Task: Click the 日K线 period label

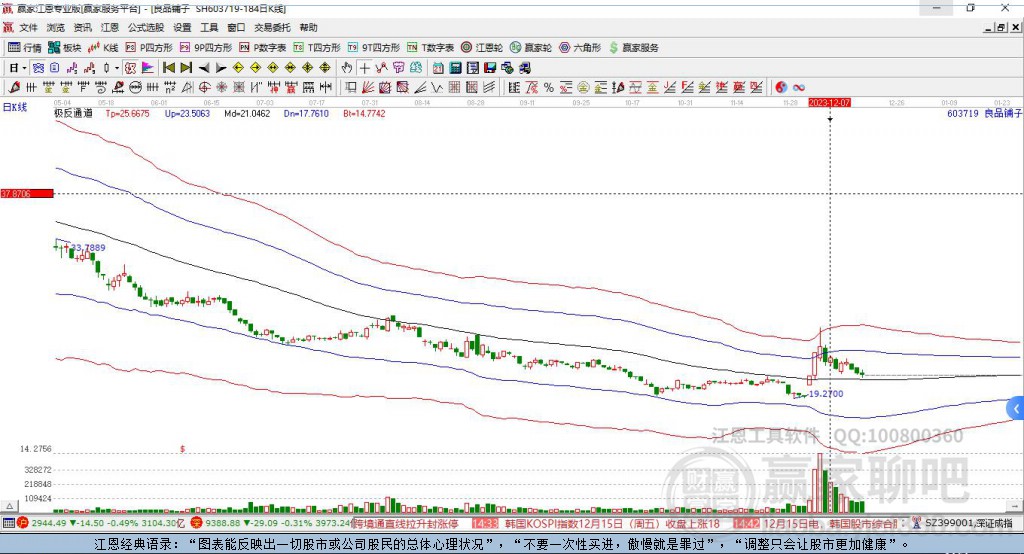Action: [15, 107]
